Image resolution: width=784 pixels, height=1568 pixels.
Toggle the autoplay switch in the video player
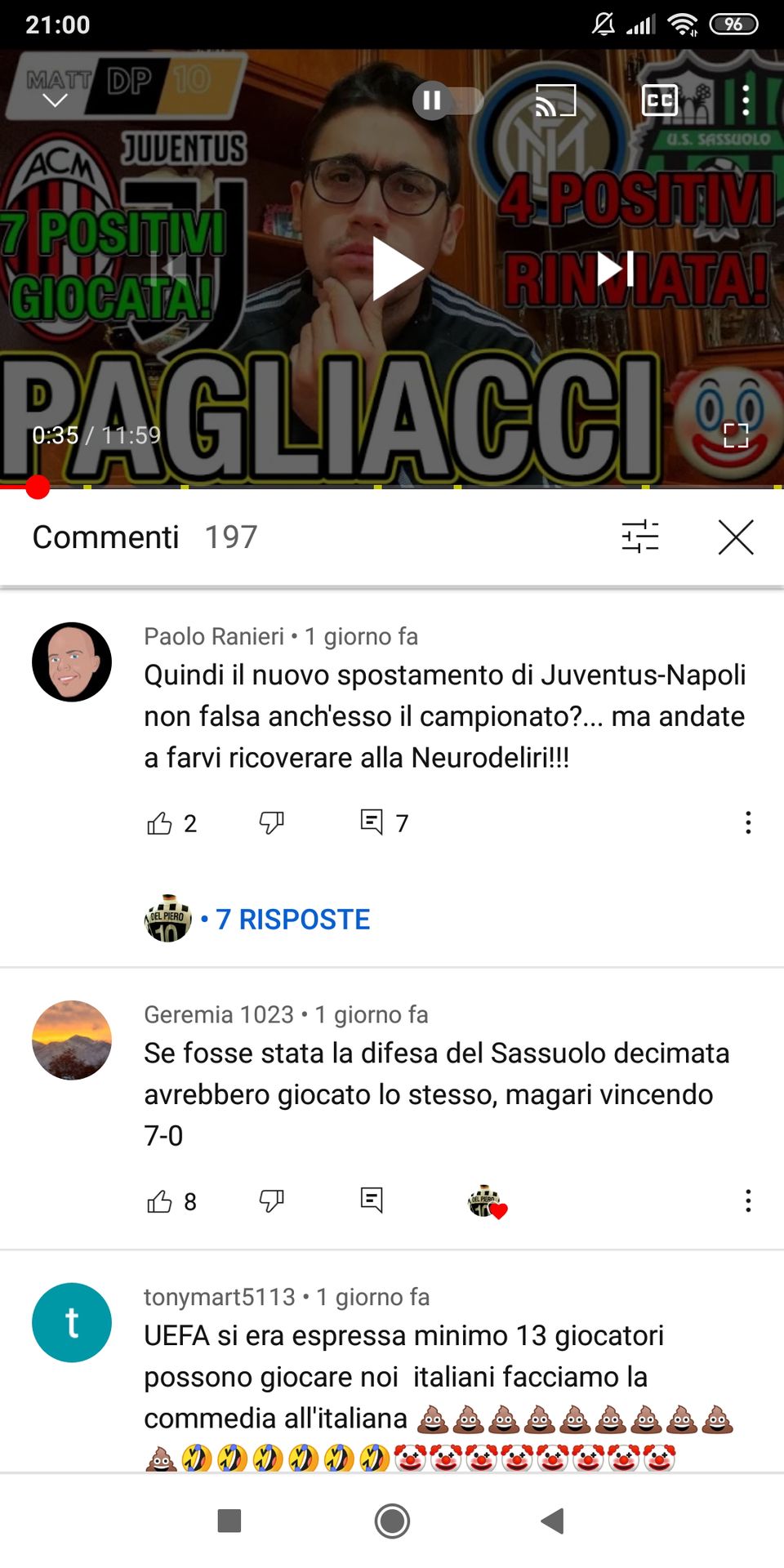(448, 100)
